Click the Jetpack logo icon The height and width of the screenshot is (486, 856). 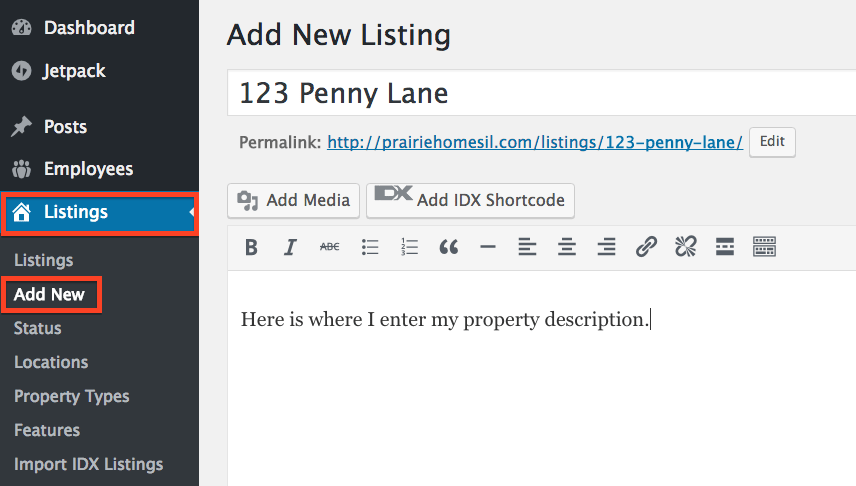[22, 71]
